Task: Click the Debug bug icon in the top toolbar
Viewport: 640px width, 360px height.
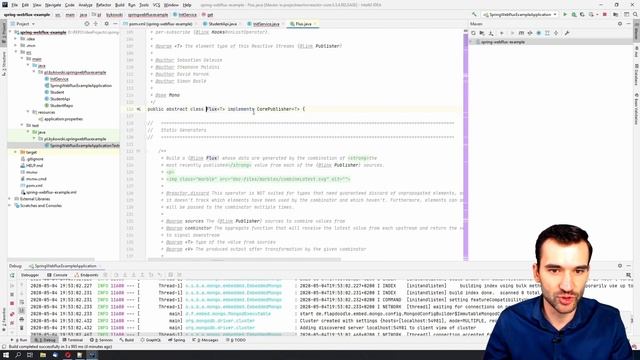Action: 574,15
